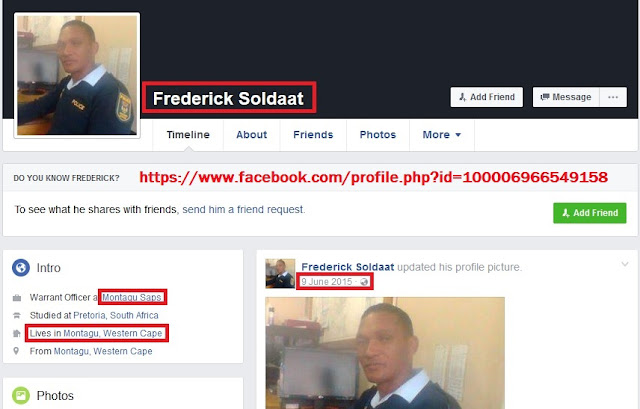Click the globe icon beside Intro

[x=21, y=268]
